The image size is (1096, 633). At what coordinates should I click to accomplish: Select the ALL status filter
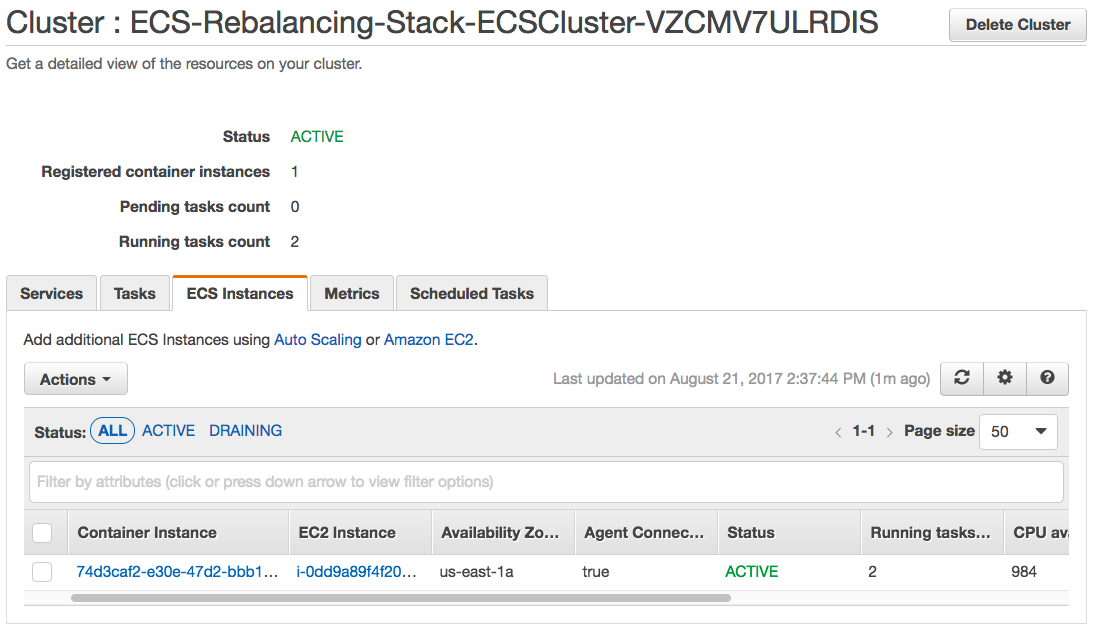click(113, 431)
